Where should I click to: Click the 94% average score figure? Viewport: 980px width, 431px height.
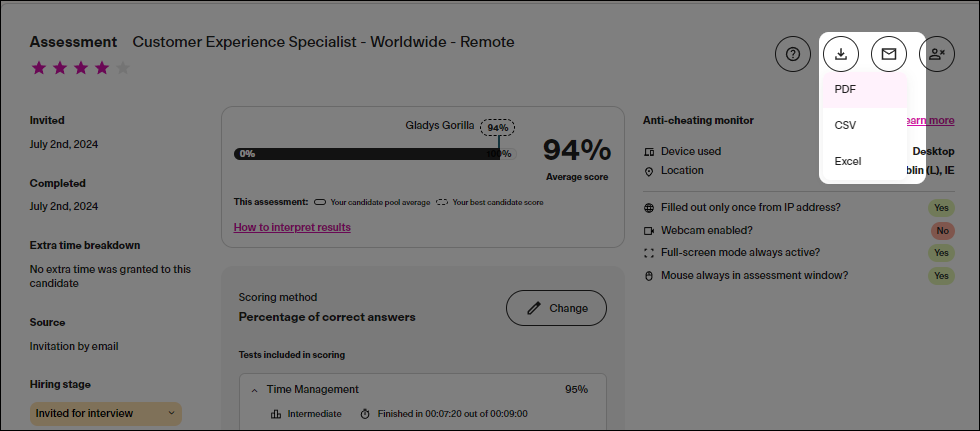point(577,151)
